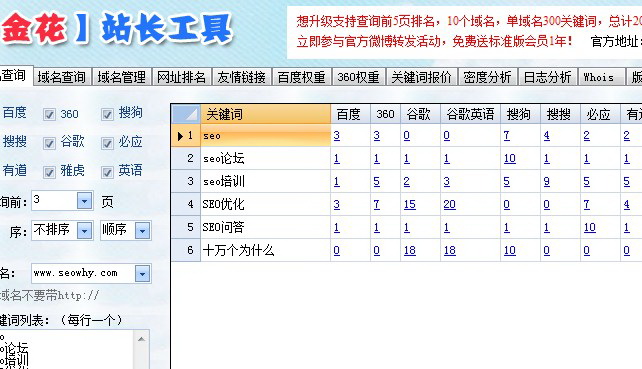Open the www.seowhy.com domain dropdown
Viewport: 642px width, 369px height.
pos(142,274)
